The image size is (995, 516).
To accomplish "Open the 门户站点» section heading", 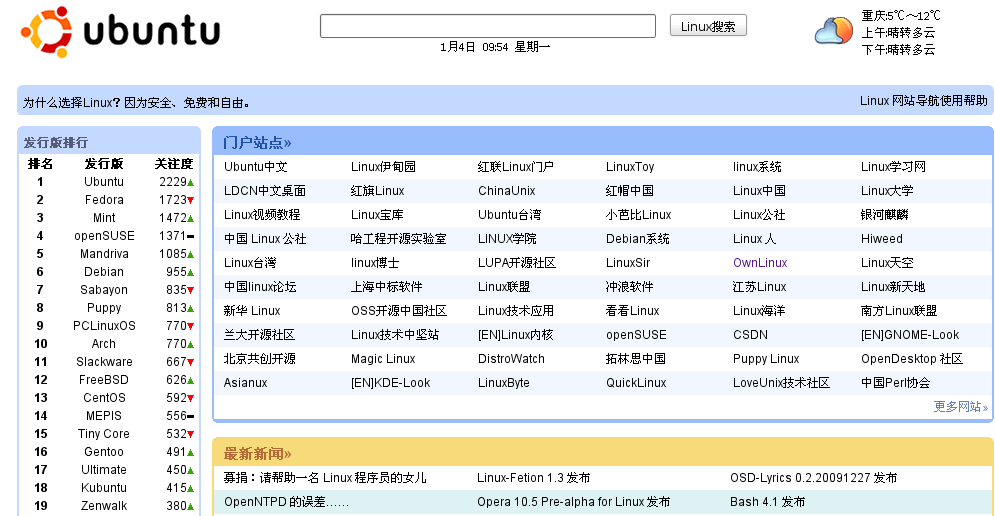I will (257, 142).
